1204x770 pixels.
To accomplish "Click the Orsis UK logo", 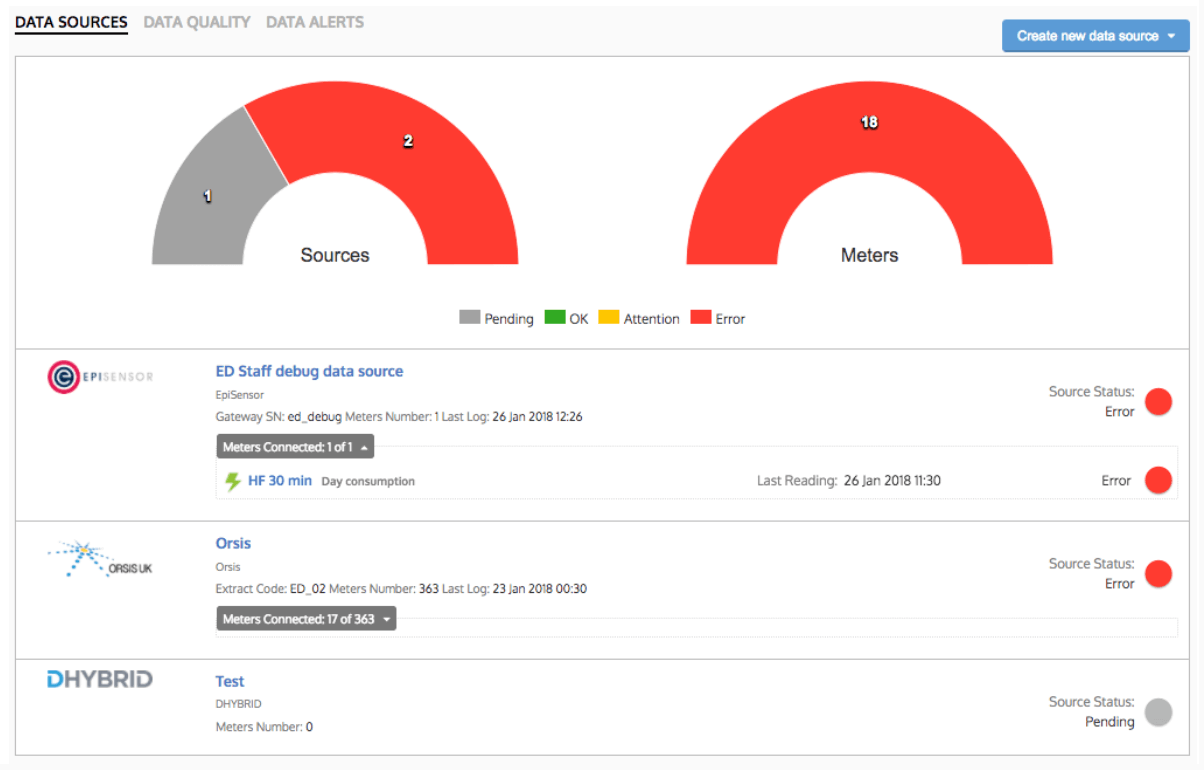I will coord(100,559).
